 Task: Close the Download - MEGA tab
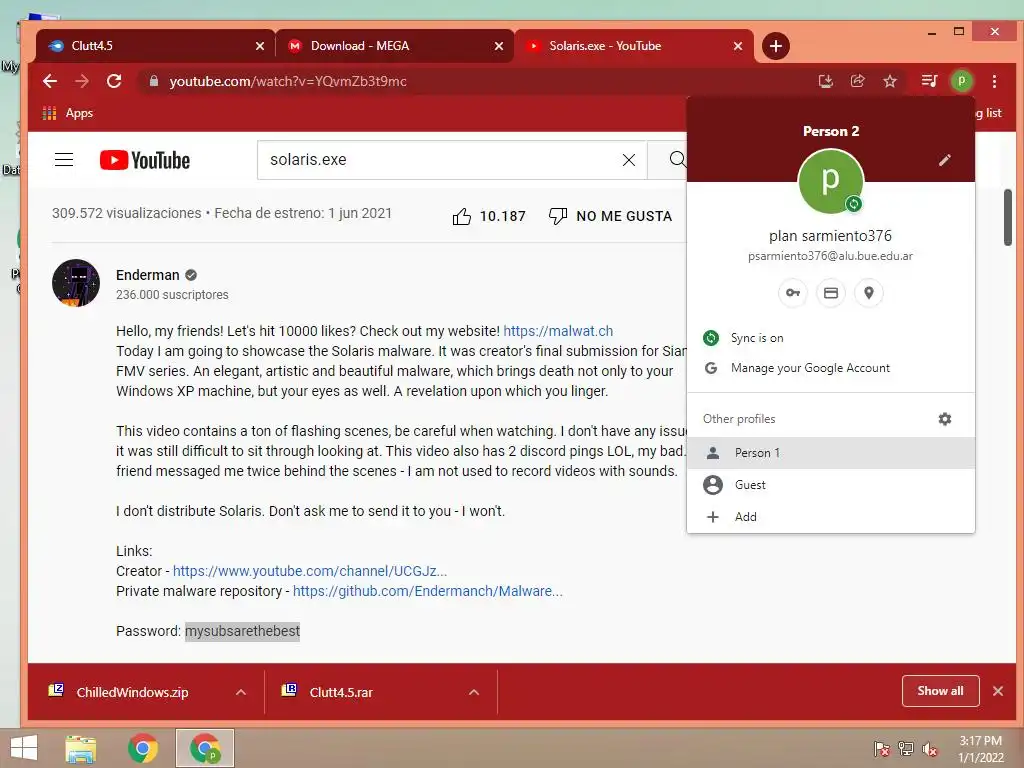499,46
